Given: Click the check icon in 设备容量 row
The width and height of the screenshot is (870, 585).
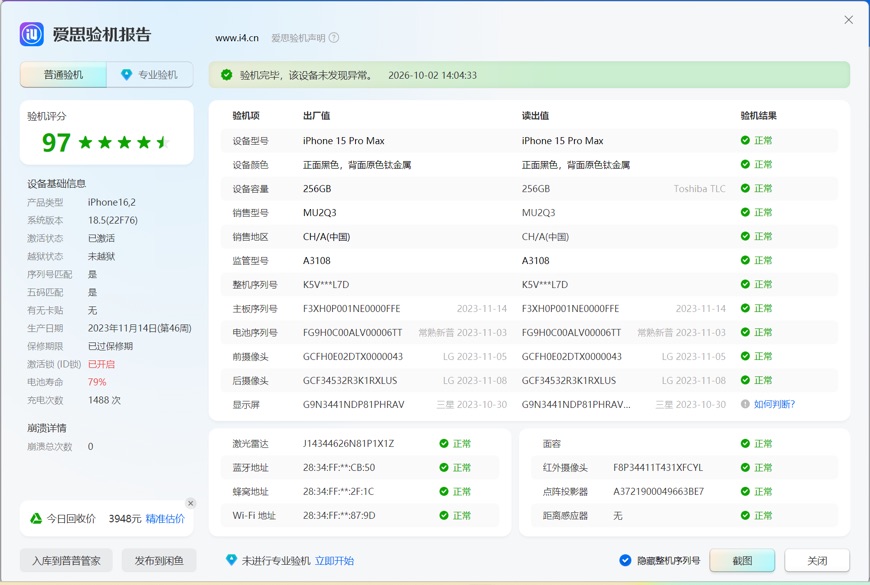Looking at the screenshot, I should (x=745, y=188).
